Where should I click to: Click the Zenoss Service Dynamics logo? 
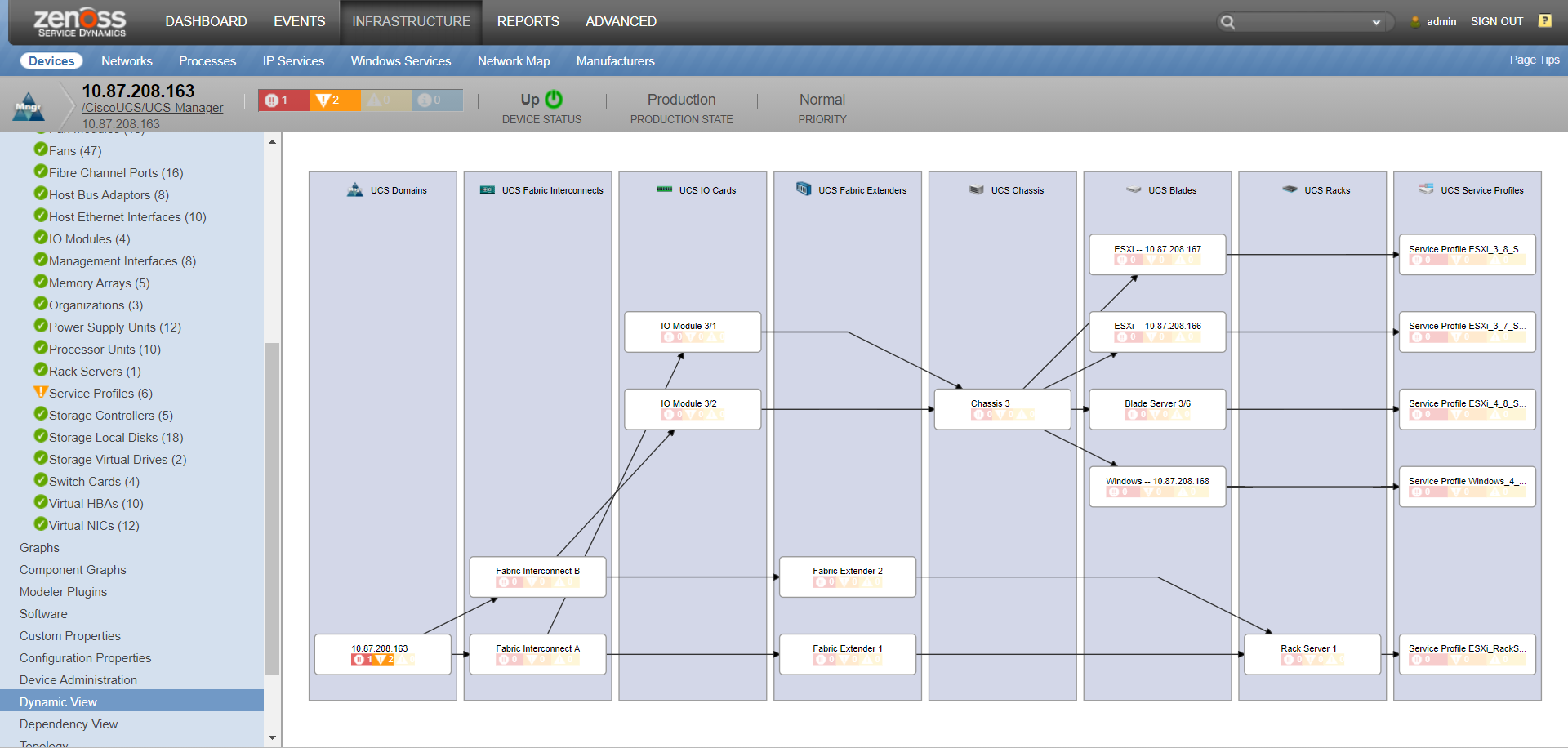point(80,22)
